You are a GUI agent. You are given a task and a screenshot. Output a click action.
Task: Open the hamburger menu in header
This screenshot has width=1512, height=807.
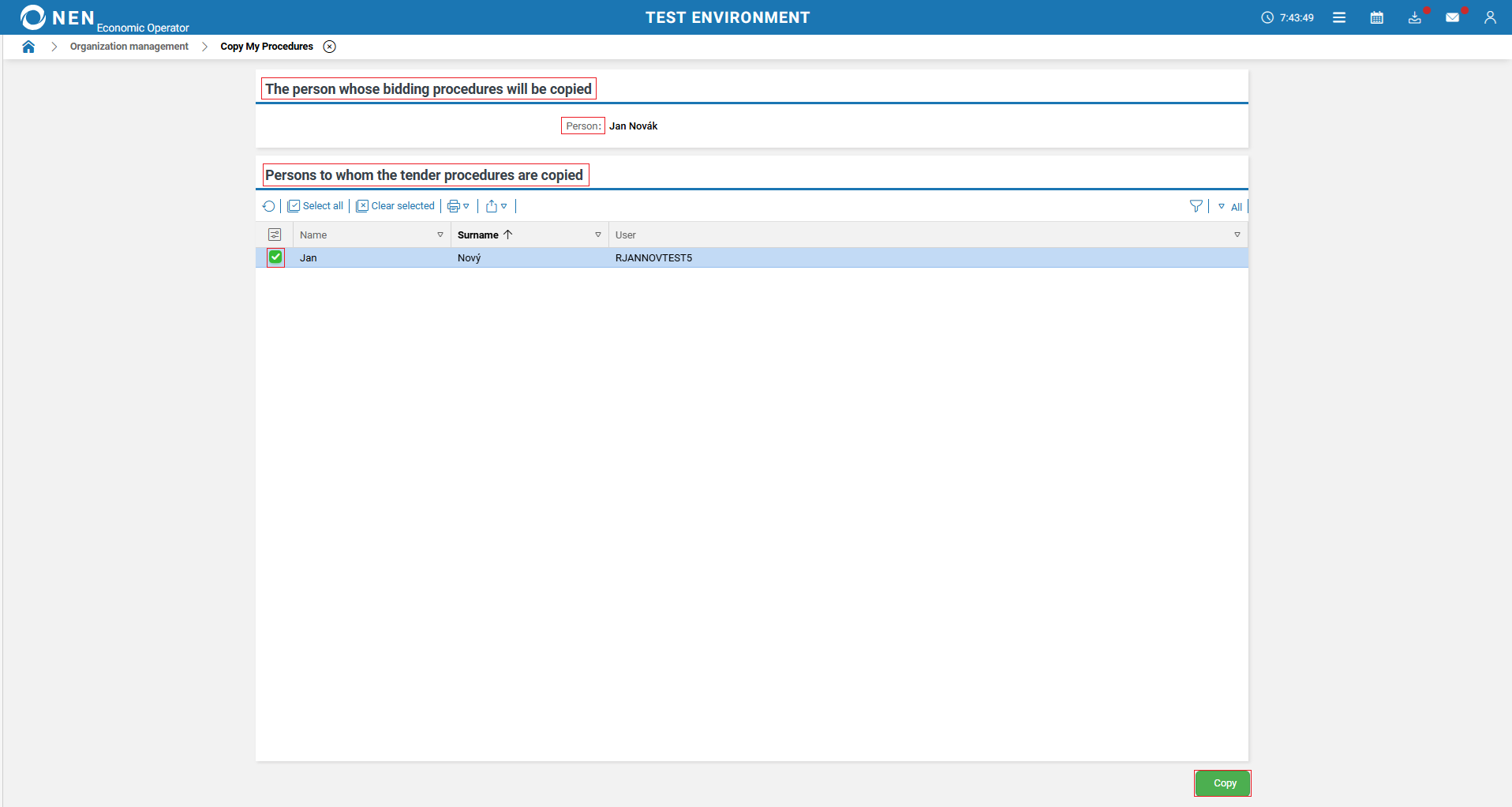[1339, 17]
